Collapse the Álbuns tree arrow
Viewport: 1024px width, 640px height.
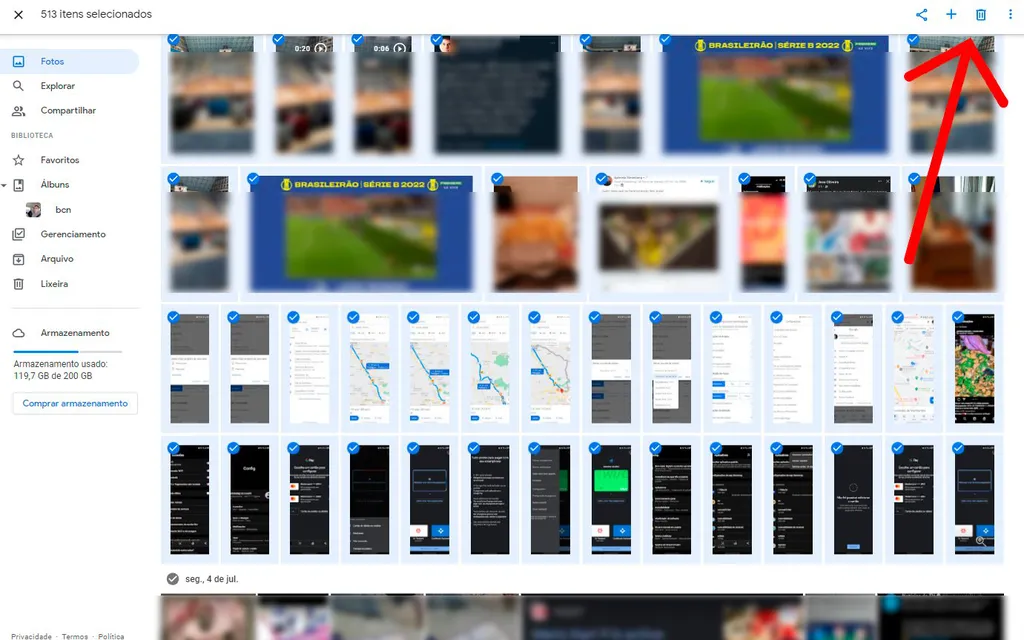pyautogui.click(x=4, y=186)
